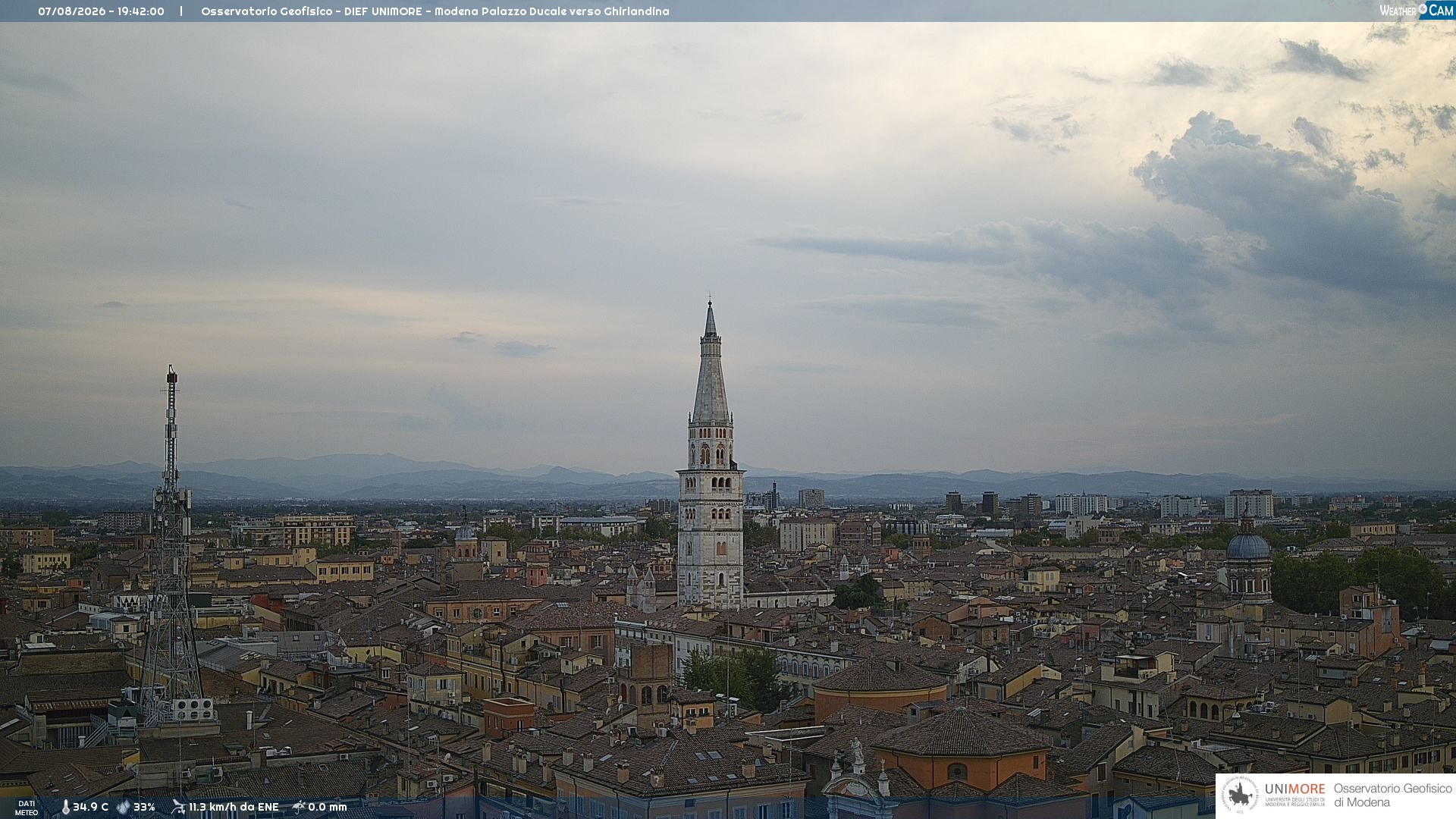The image size is (1456, 819).
Task: Click the UNIMORE university seal emblem
Action: [x=1240, y=795]
